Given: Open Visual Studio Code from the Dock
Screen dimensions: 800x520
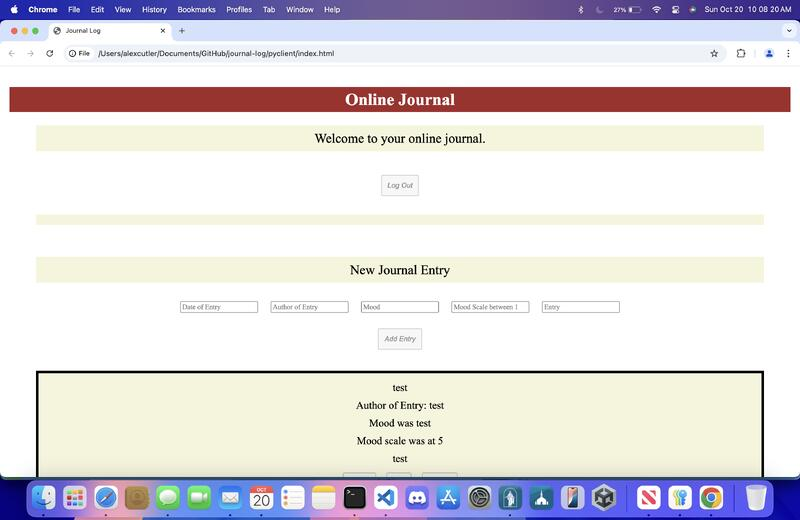Looking at the screenshot, I should click(386, 498).
